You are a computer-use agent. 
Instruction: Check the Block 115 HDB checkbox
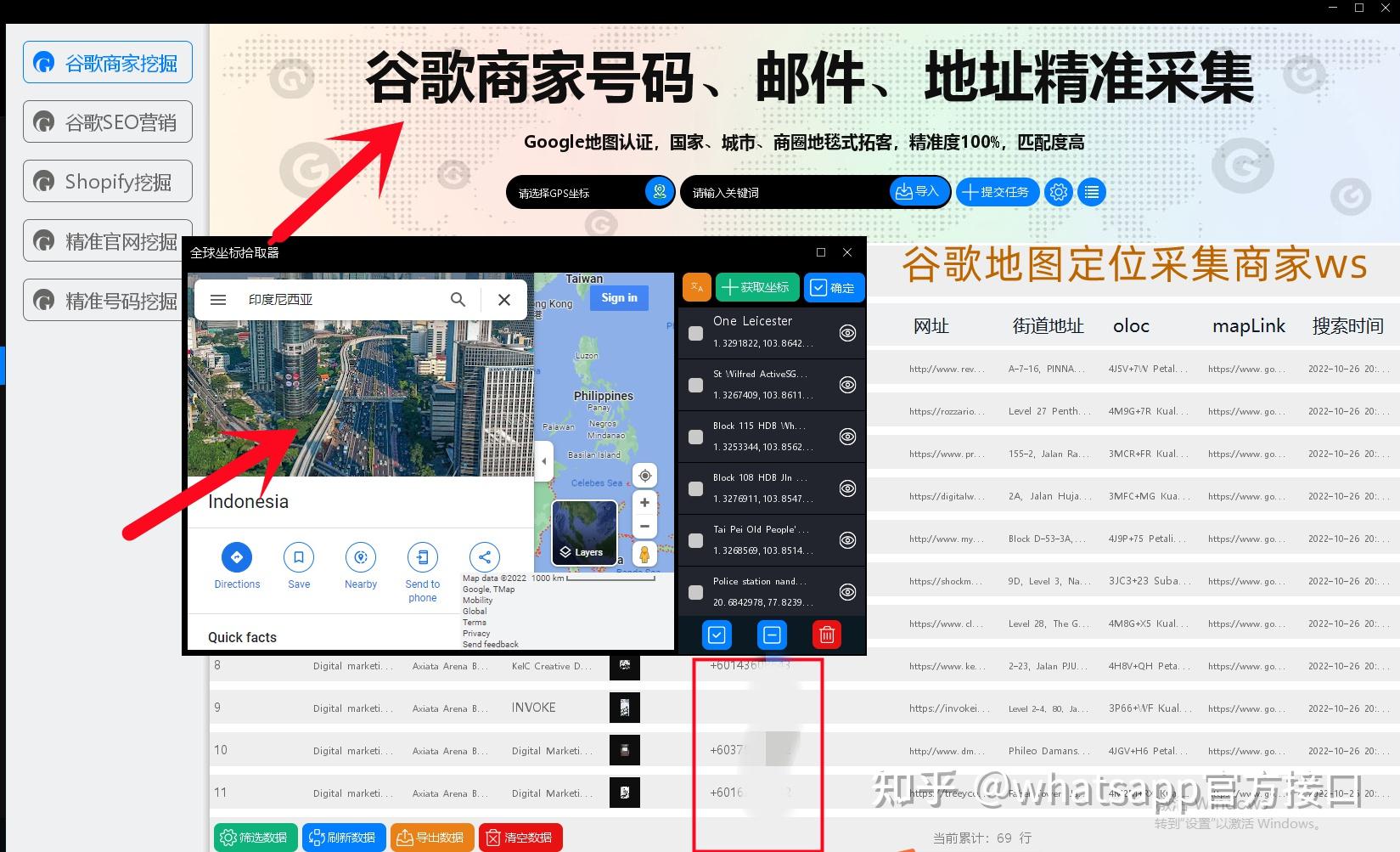pyautogui.click(x=695, y=437)
